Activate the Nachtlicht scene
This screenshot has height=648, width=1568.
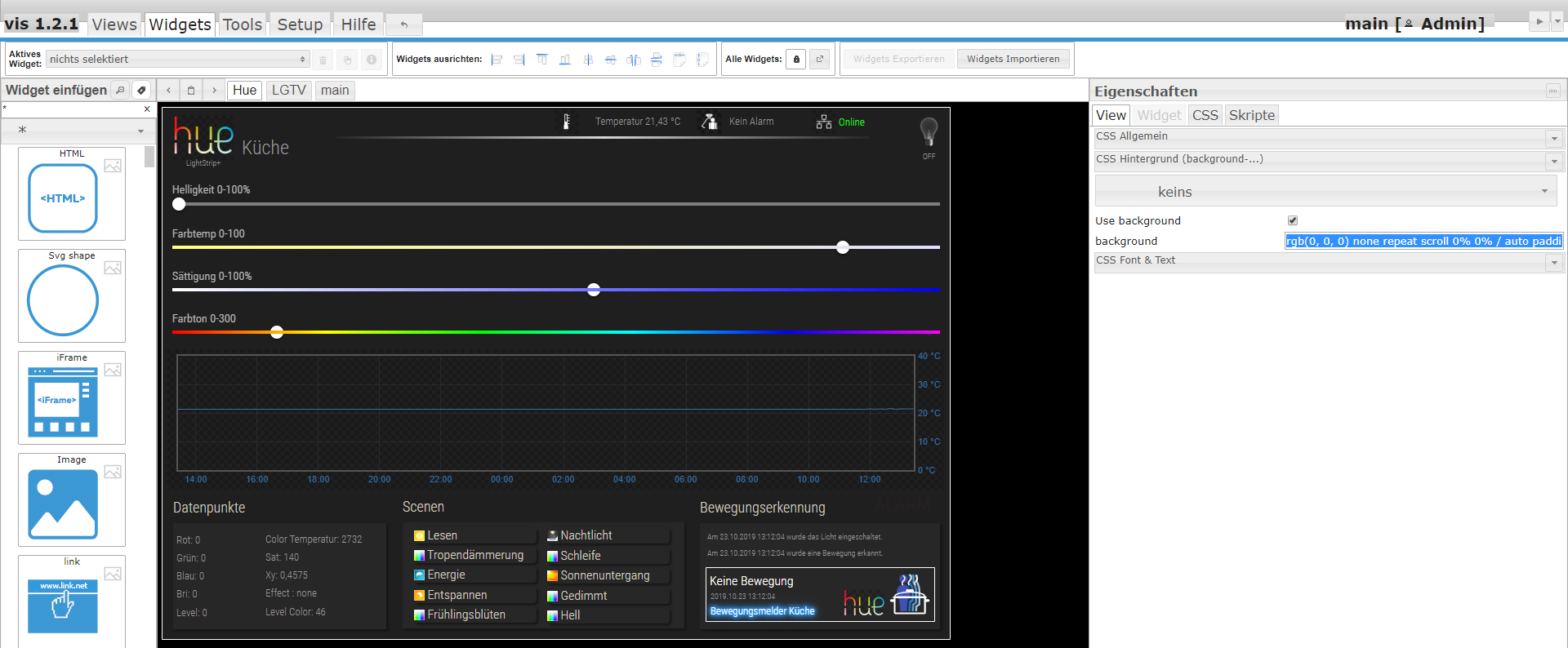coord(607,535)
